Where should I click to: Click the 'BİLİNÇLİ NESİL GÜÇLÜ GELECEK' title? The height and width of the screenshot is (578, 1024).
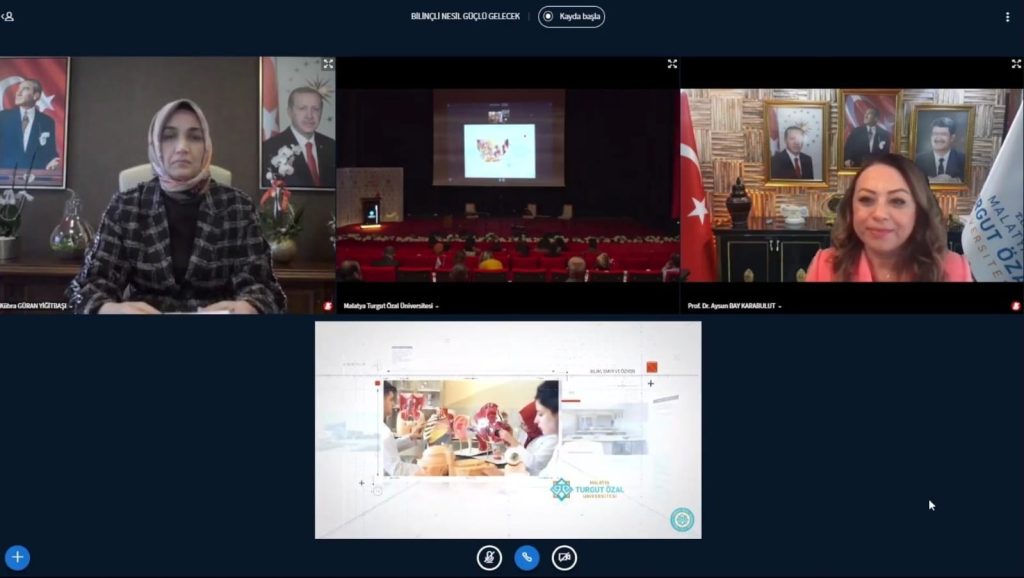(465, 17)
